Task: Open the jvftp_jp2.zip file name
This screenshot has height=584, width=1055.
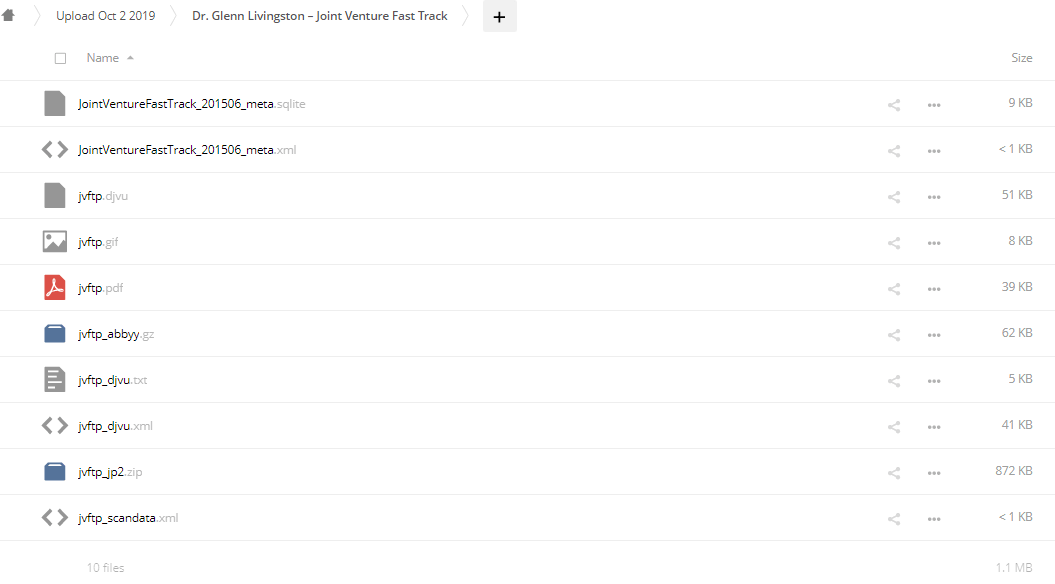Action: click(x=110, y=472)
